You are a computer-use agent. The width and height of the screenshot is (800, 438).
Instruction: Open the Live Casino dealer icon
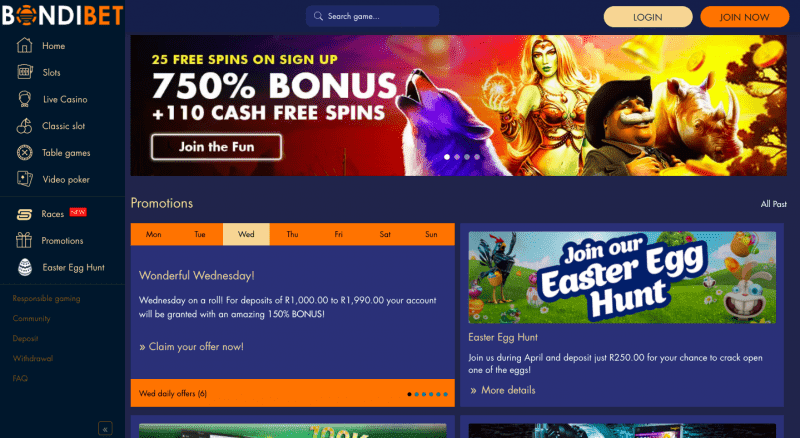[x=24, y=99]
